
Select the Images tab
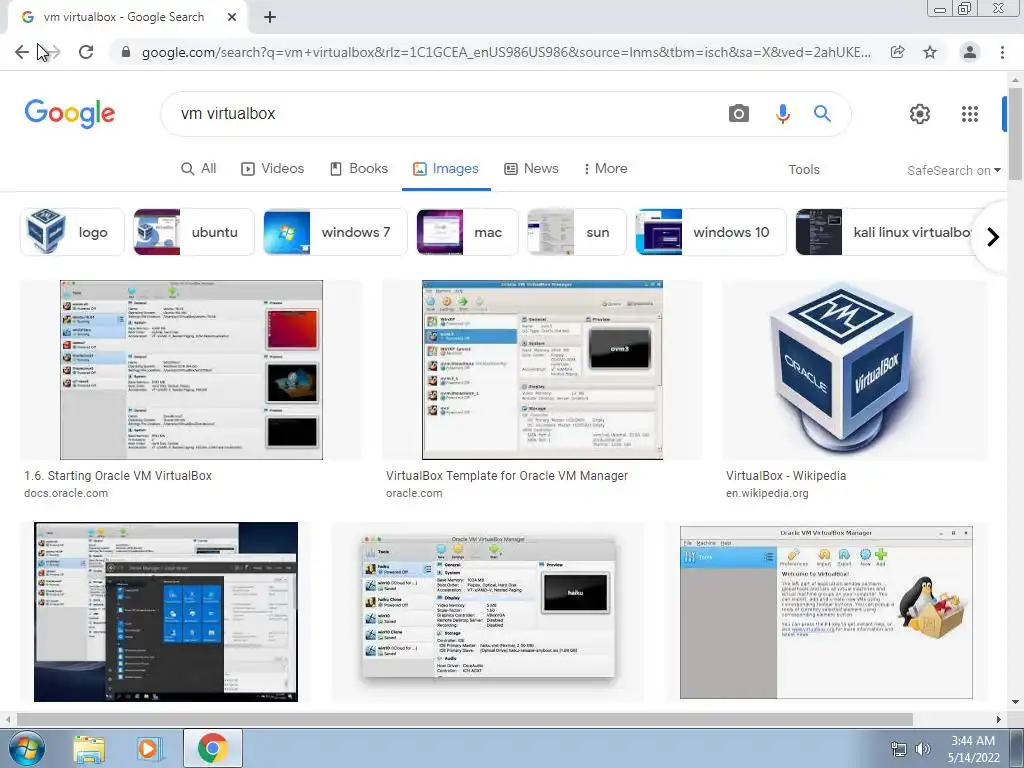pos(446,168)
